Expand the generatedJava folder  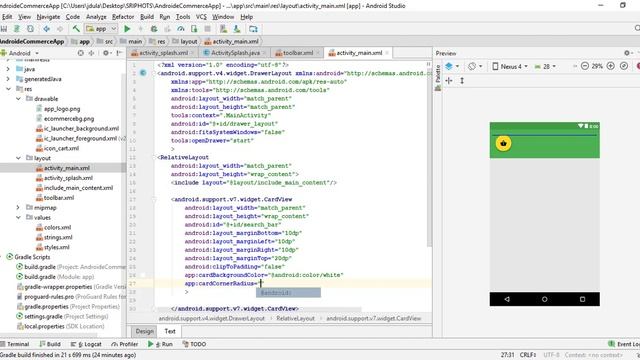[8, 79]
